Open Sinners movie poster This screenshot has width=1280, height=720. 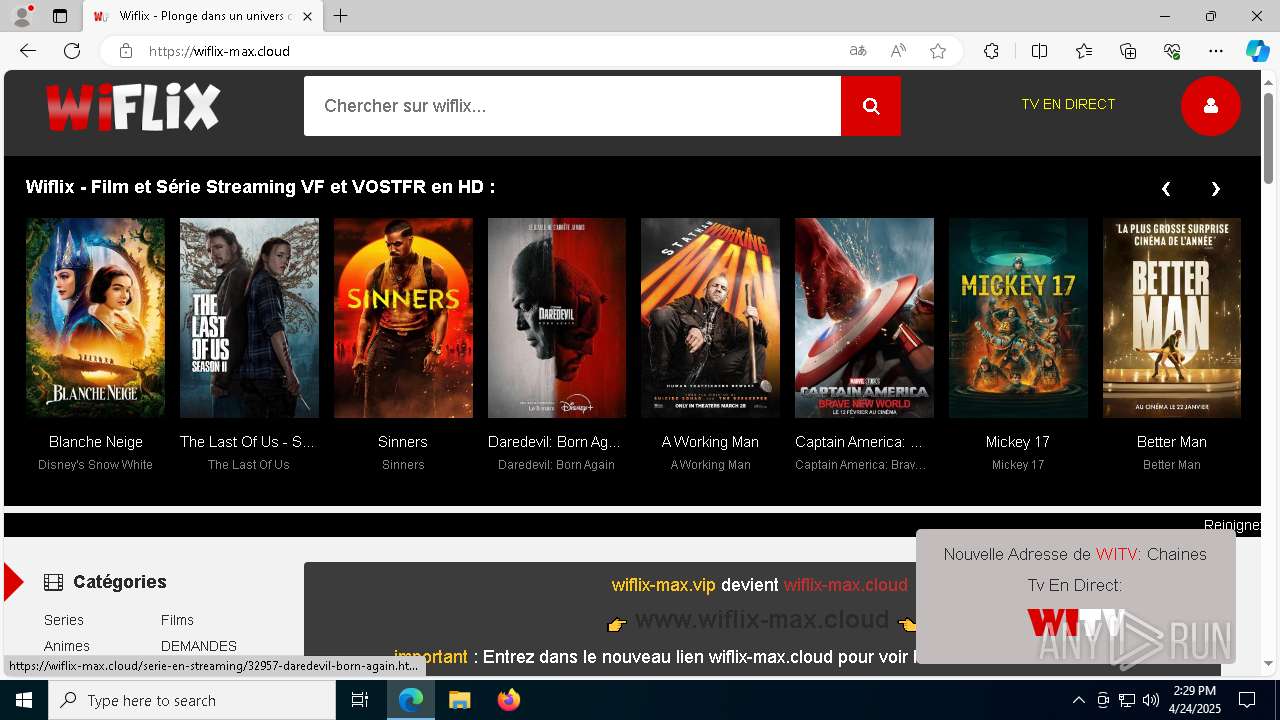[403, 318]
